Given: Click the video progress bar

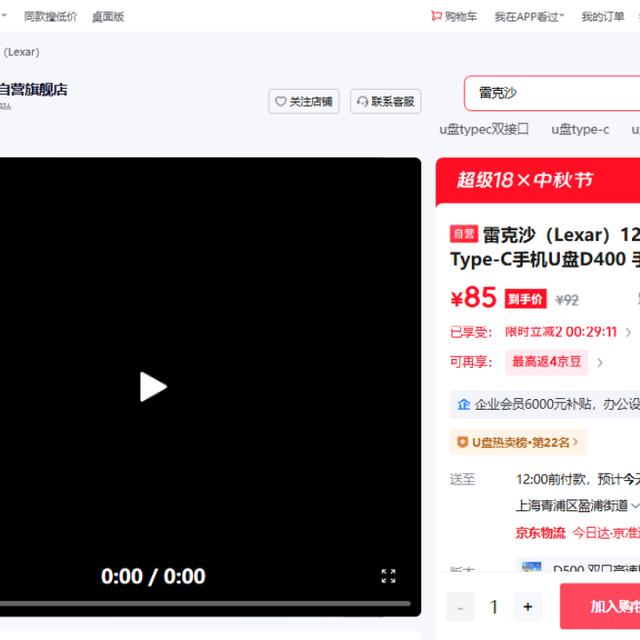Looking at the screenshot, I should pos(205,603).
